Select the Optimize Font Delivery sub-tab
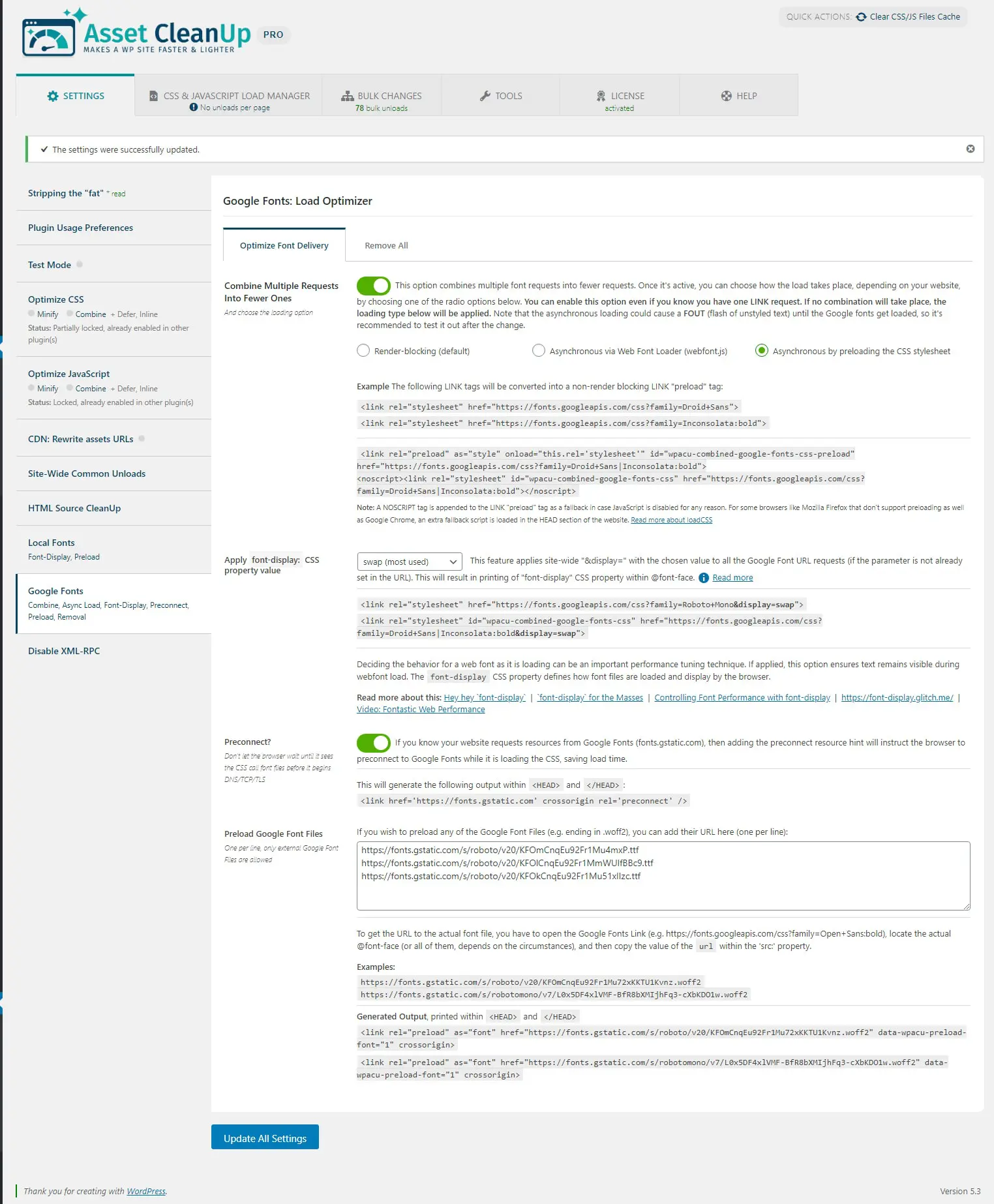Viewport: 994px width, 1204px height. pyautogui.click(x=284, y=245)
